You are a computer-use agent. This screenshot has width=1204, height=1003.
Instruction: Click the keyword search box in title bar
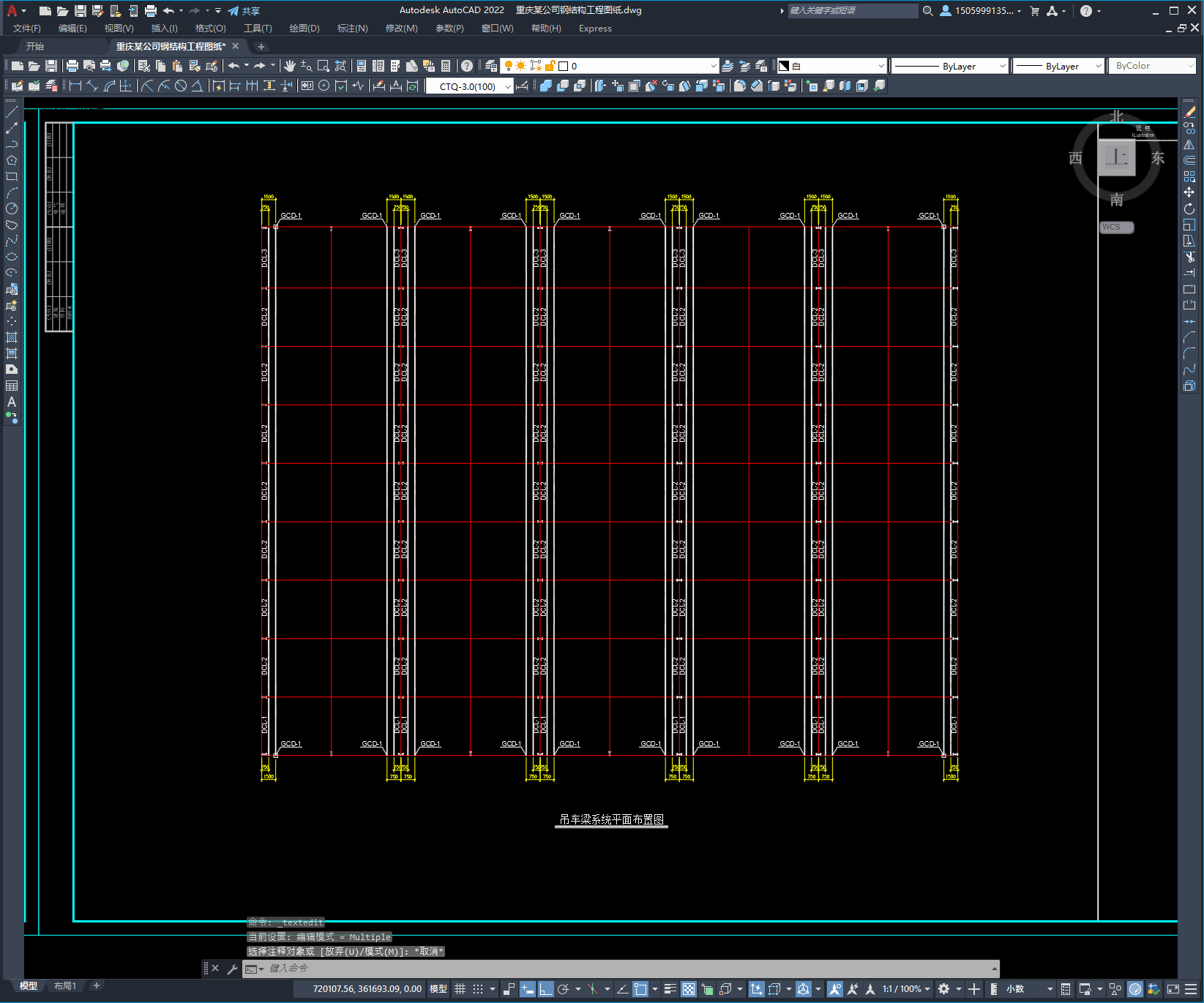(x=853, y=11)
